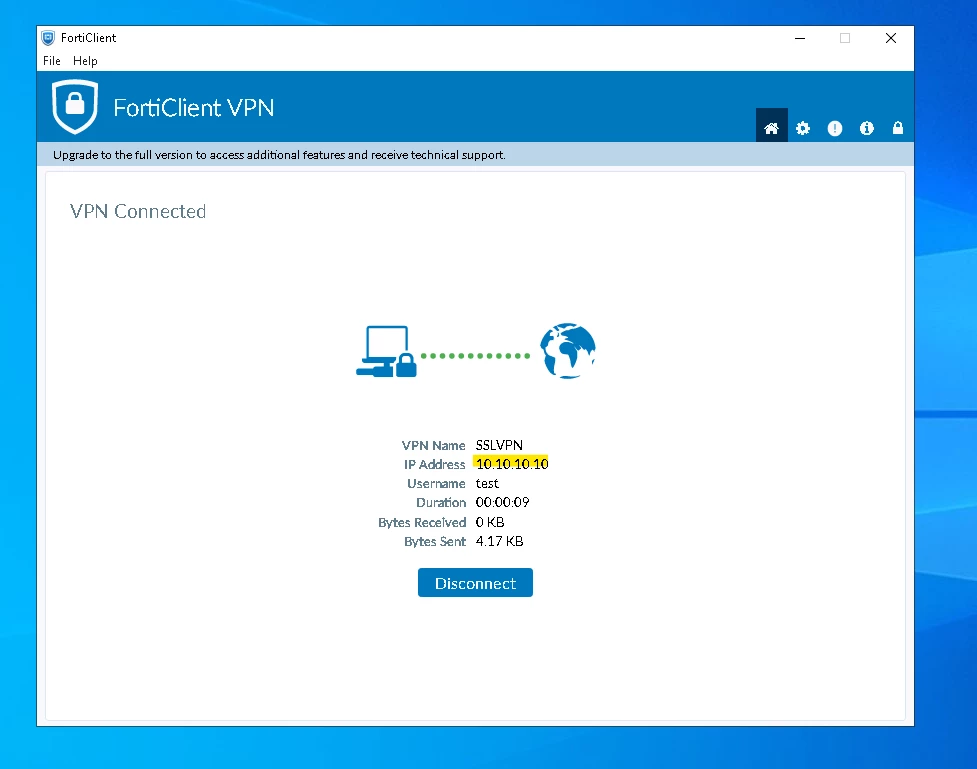Click the globe connection graphic
This screenshot has width=977, height=769.
pos(568,351)
